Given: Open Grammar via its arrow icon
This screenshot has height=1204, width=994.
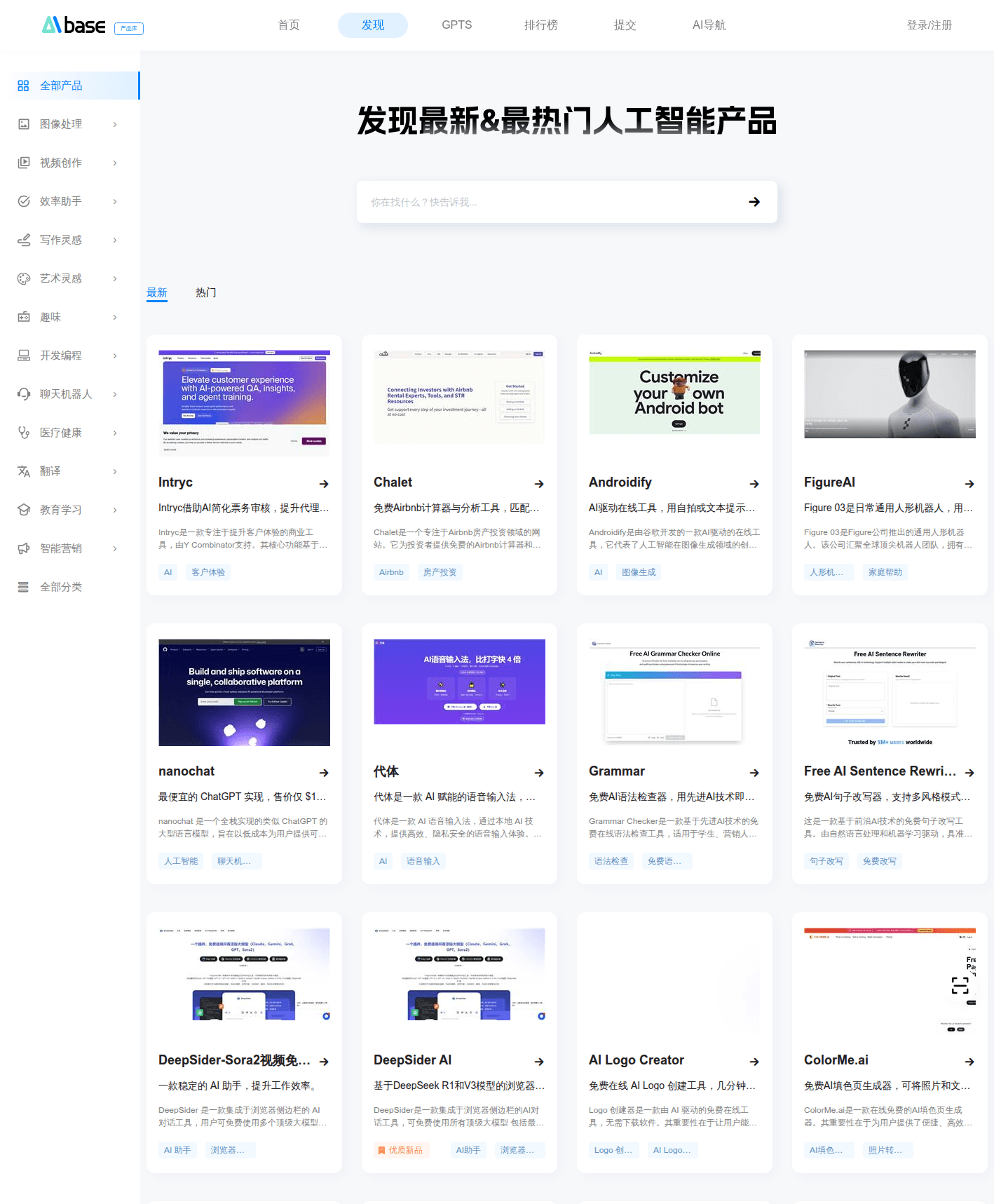Looking at the screenshot, I should click(754, 773).
